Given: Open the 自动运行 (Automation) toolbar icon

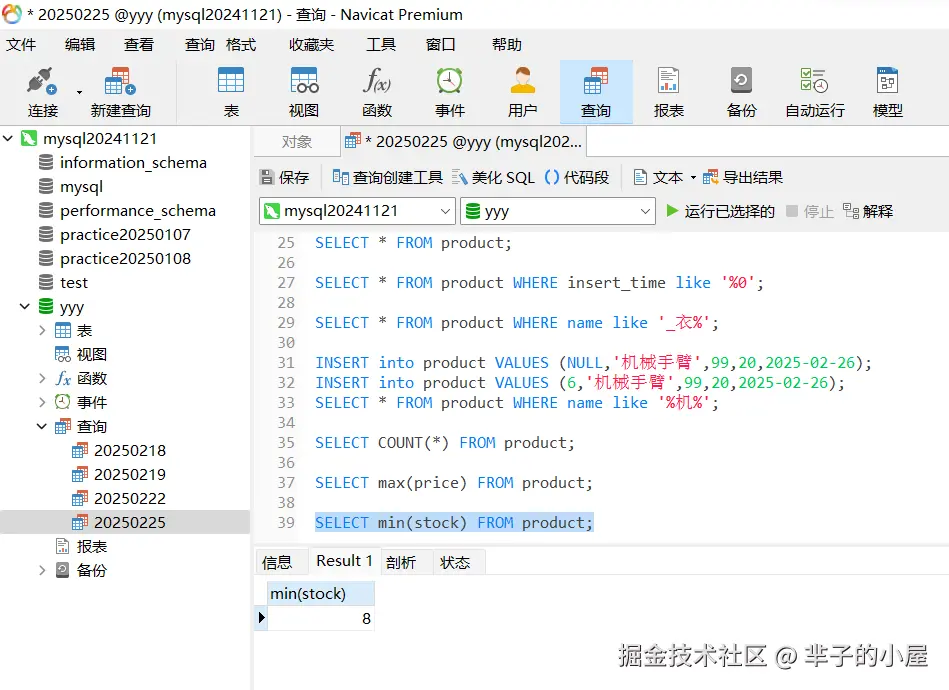Looking at the screenshot, I should [x=815, y=92].
